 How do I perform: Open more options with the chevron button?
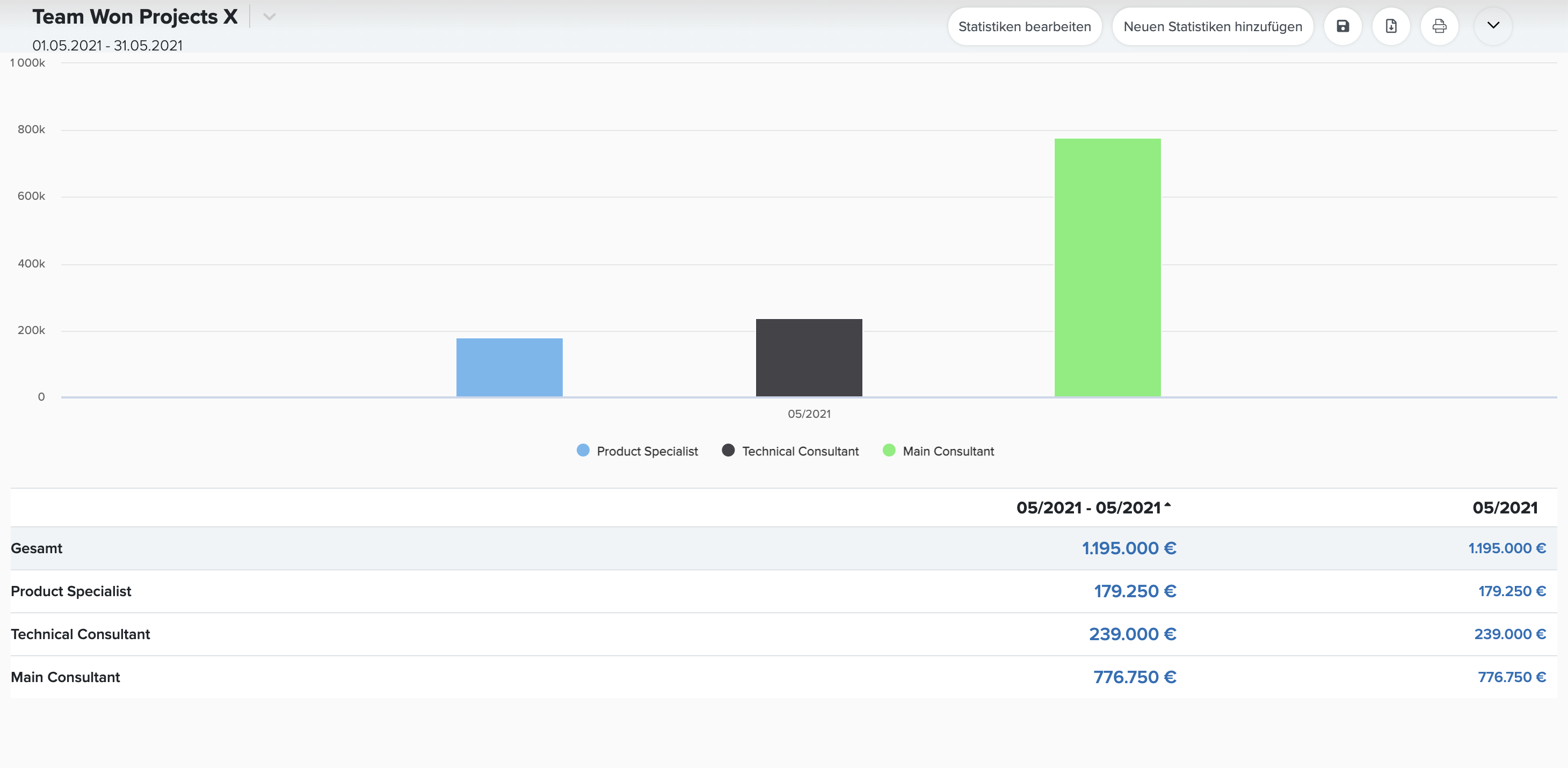pos(1493,26)
